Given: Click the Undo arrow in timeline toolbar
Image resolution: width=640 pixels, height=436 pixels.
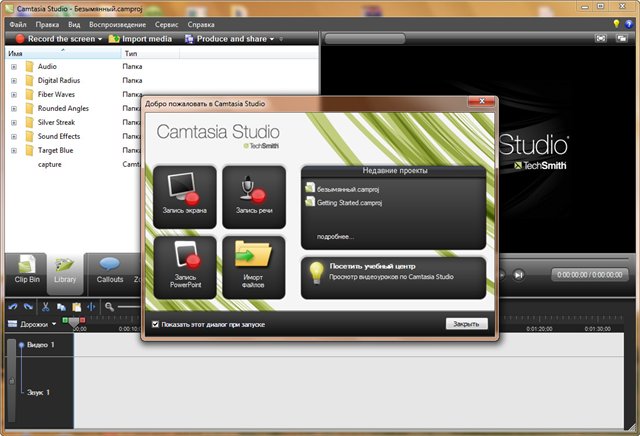Looking at the screenshot, I should (x=13, y=307).
